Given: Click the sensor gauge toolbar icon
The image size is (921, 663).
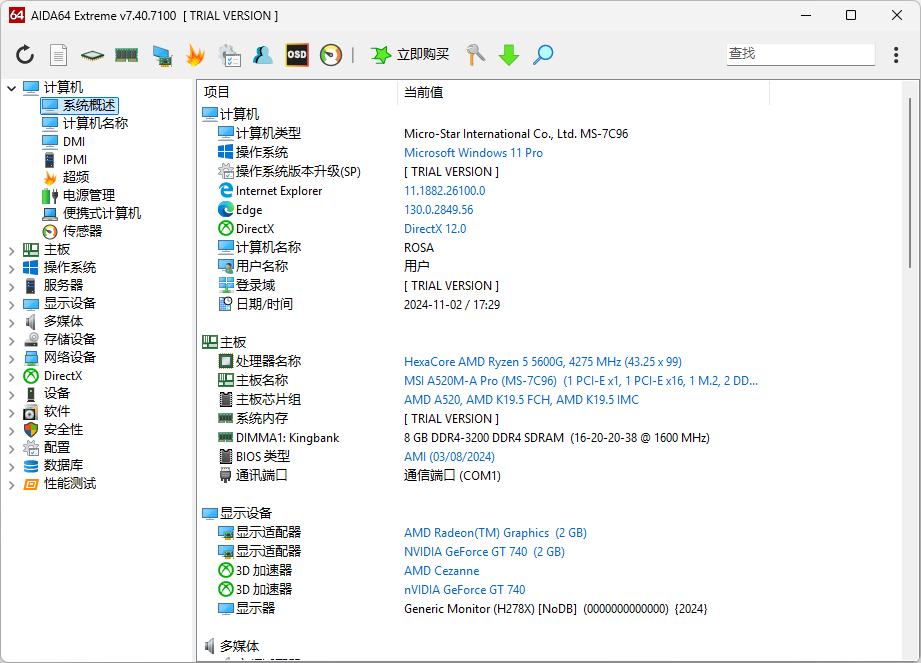Looking at the screenshot, I should [x=329, y=55].
